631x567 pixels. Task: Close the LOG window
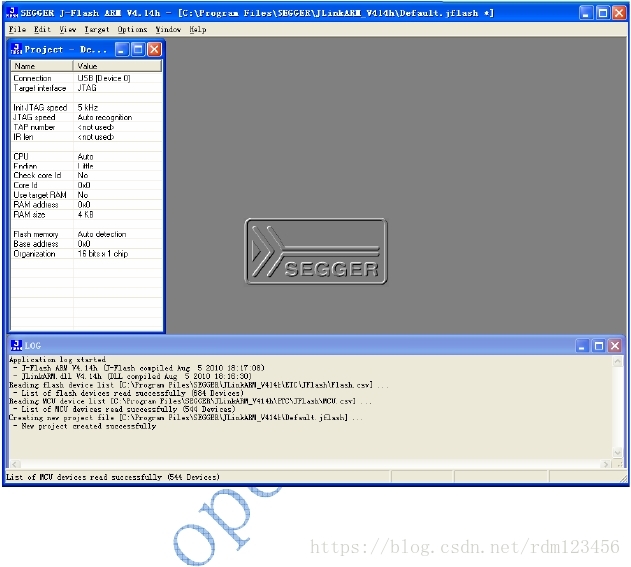[615, 346]
